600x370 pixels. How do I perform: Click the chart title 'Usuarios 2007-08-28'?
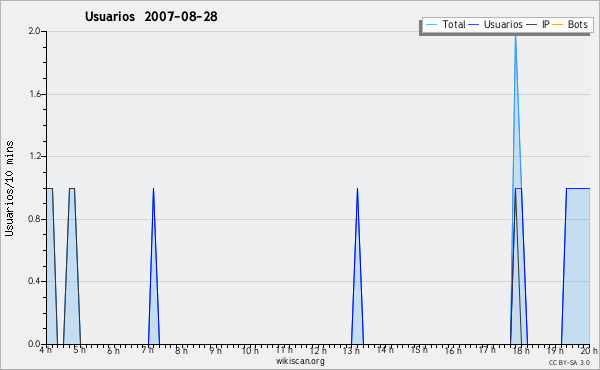[x=151, y=16]
